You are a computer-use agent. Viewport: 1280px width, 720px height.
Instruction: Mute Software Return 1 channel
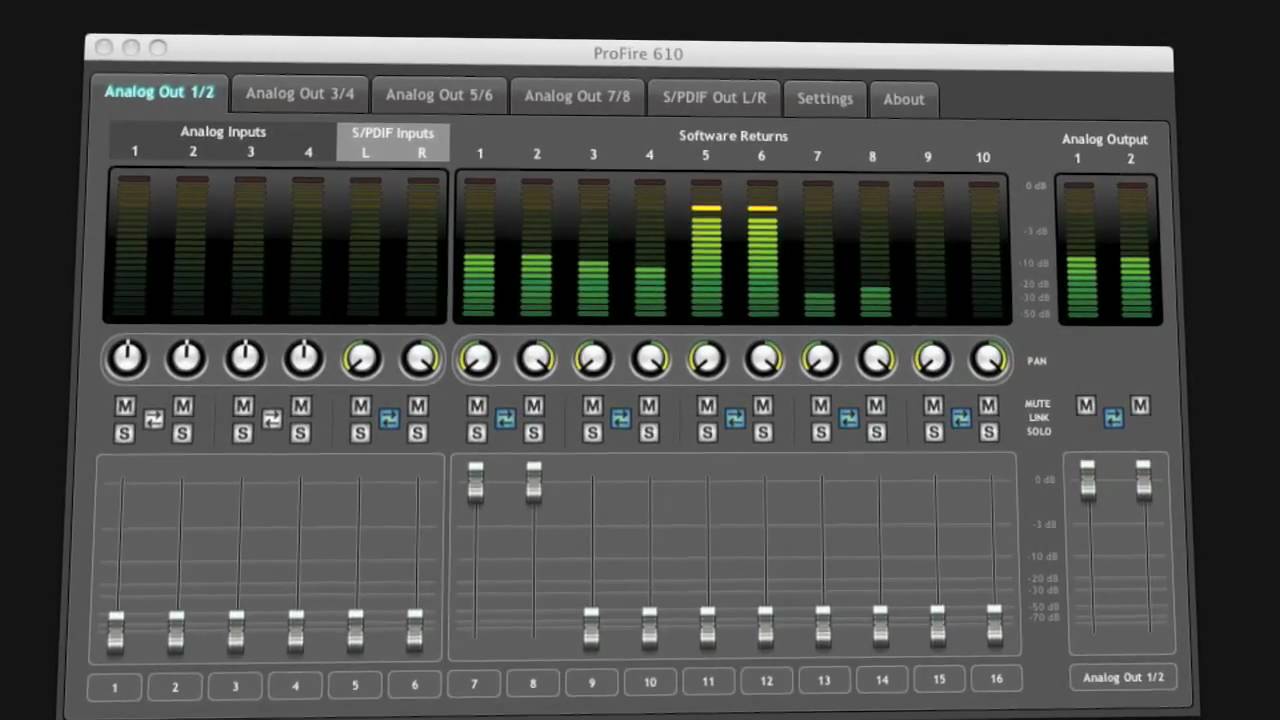[x=477, y=406]
